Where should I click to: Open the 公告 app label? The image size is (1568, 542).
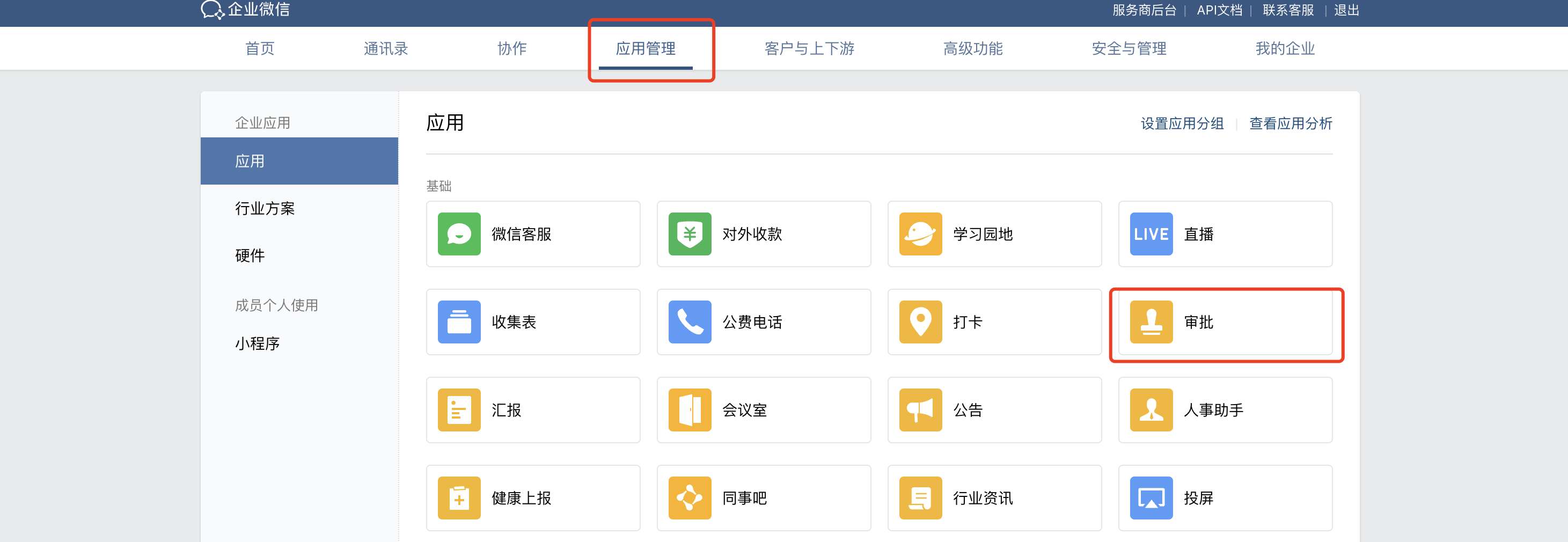coord(968,410)
